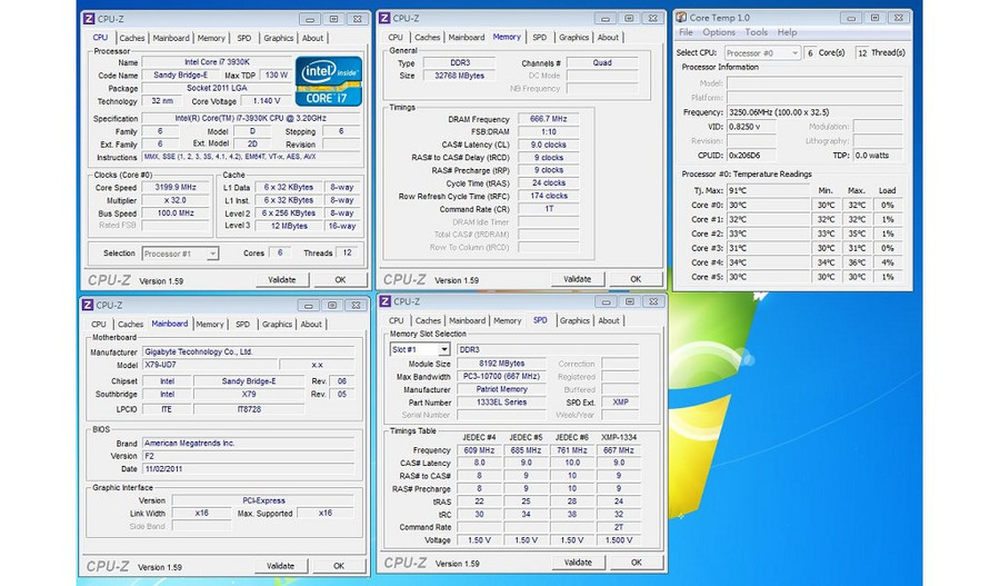Screen dimensions: 1000x586
Task: Click CPU-Z title icon in Memory timings window
Action: 383,17
